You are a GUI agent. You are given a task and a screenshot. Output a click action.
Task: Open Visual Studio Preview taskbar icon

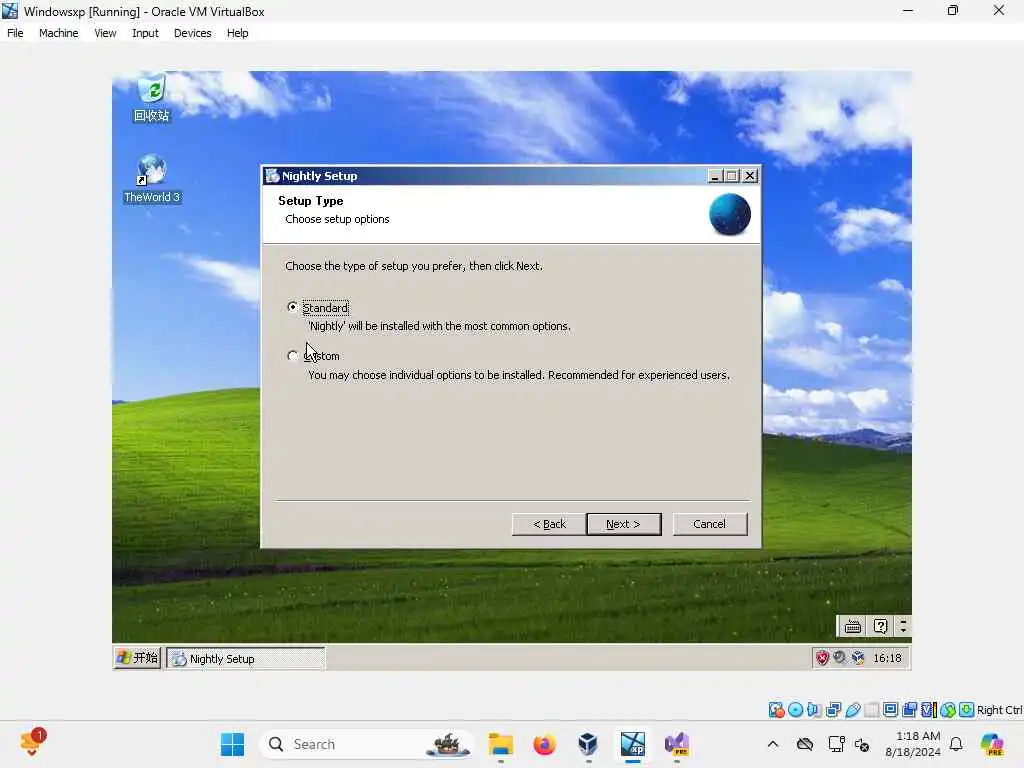[x=677, y=744]
